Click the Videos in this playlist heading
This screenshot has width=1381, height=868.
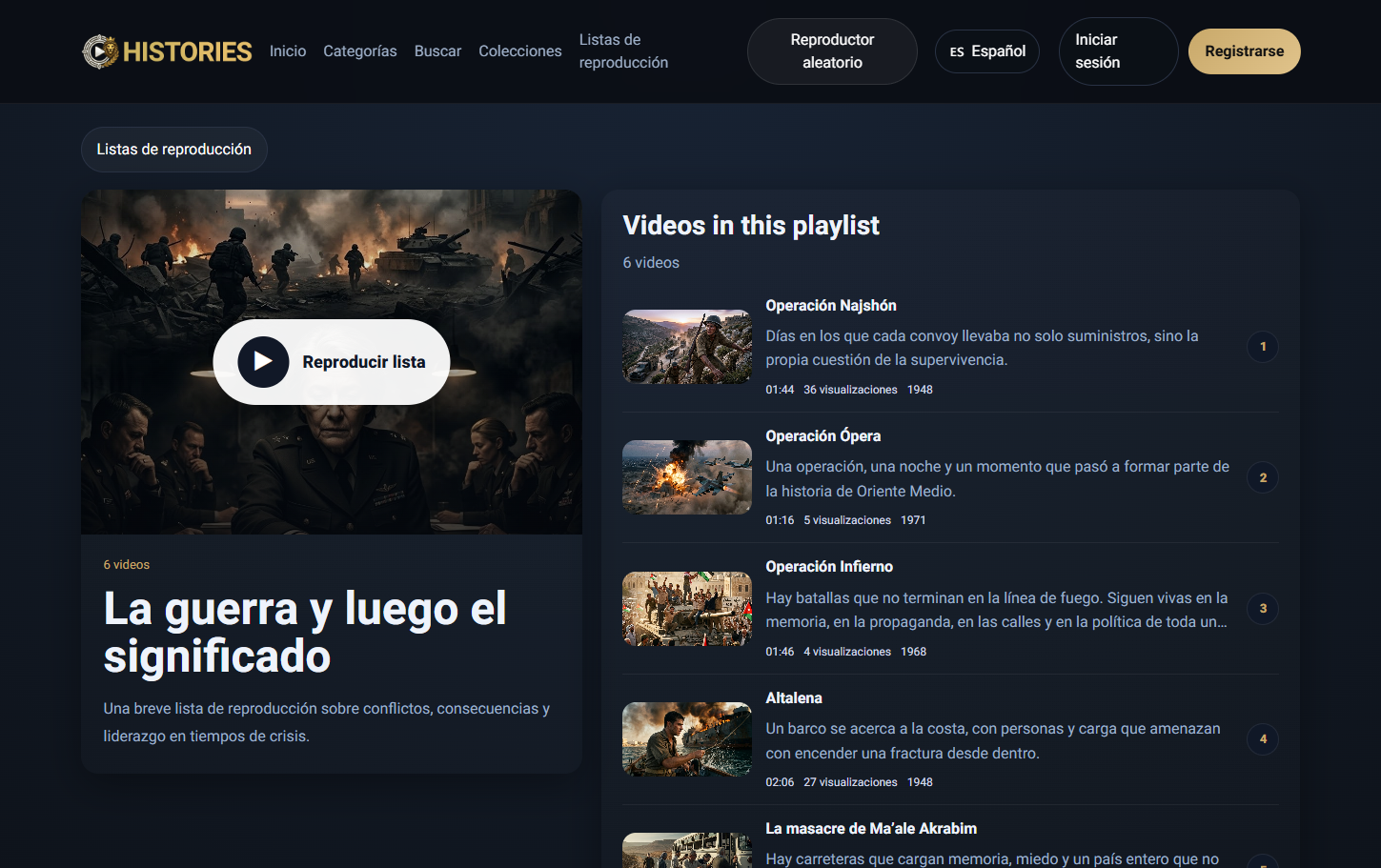tap(751, 226)
